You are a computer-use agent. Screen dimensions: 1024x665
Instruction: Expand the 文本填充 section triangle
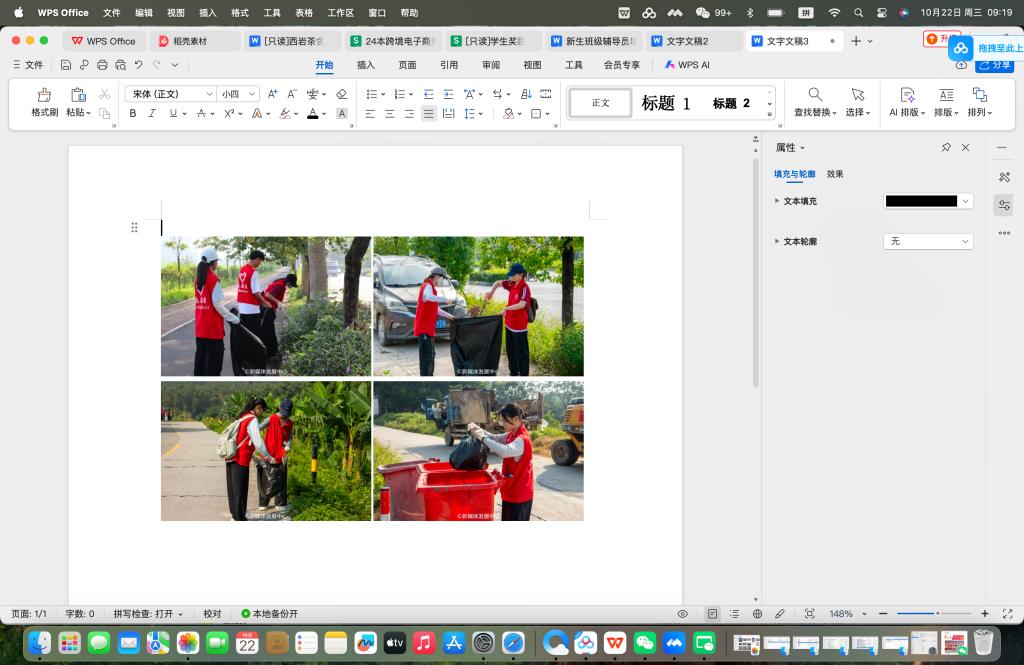coord(777,201)
